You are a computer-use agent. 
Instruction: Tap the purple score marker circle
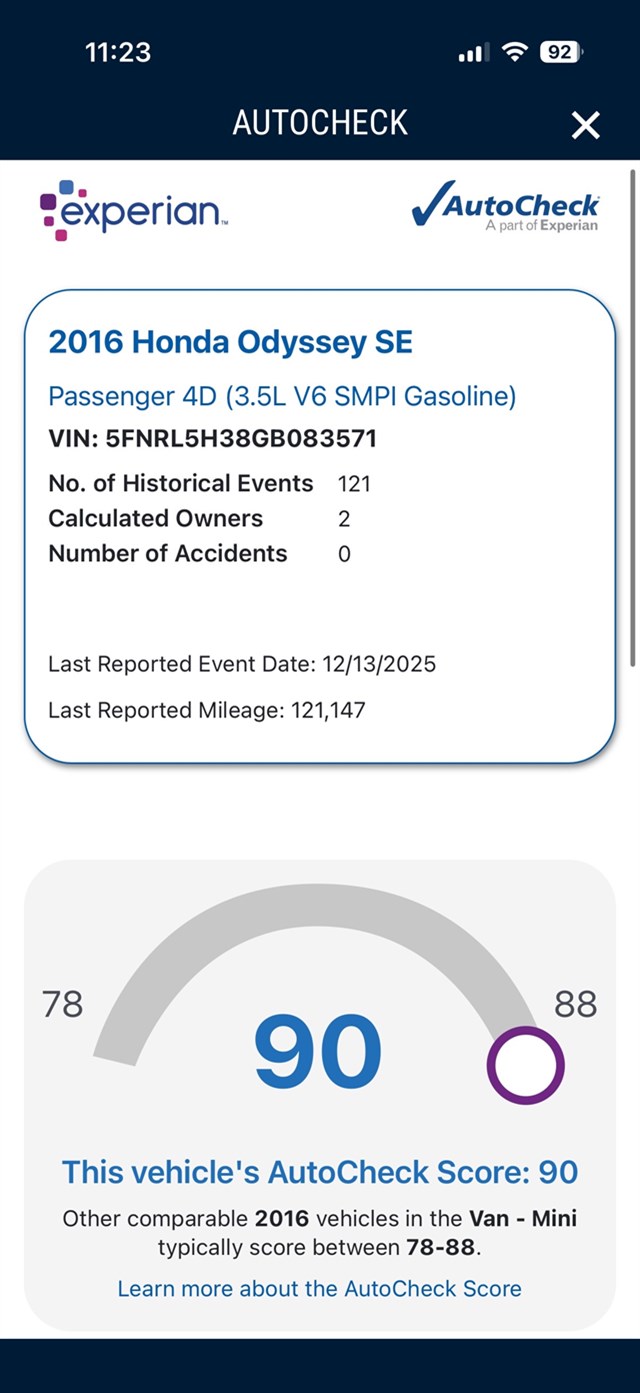click(x=526, y=1065)
